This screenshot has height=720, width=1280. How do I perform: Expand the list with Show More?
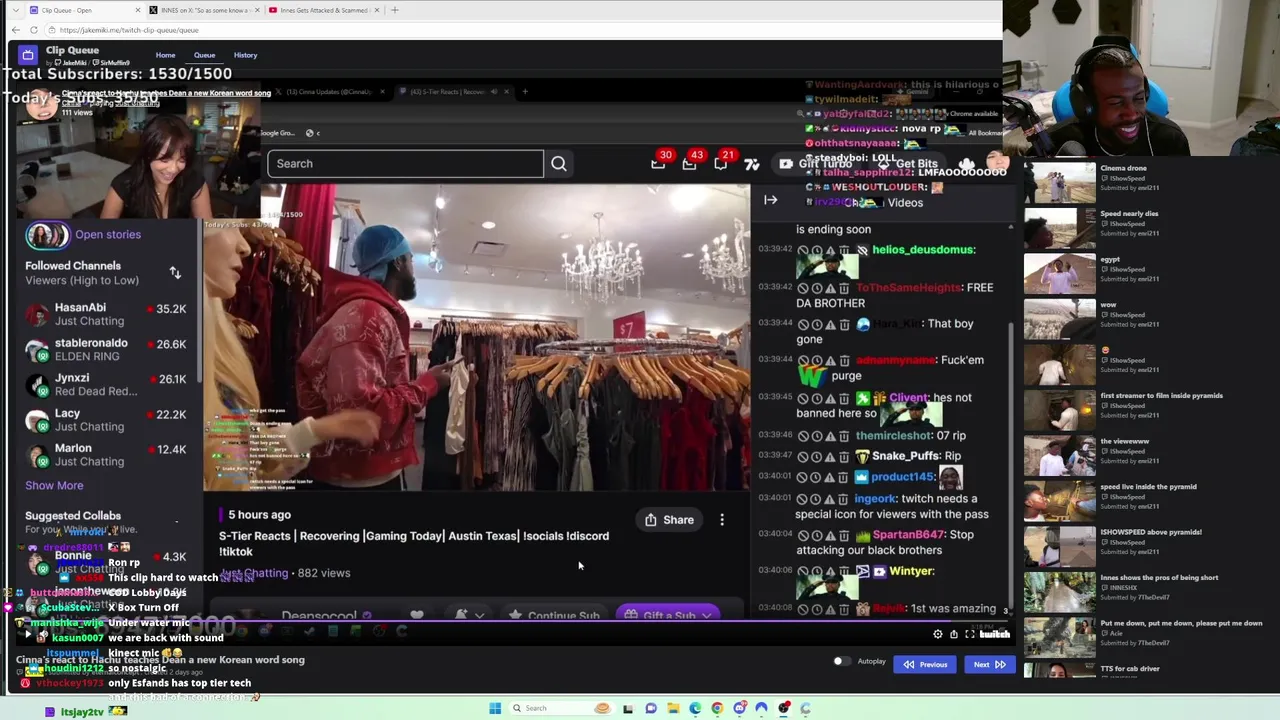click(x=54, y=486)
